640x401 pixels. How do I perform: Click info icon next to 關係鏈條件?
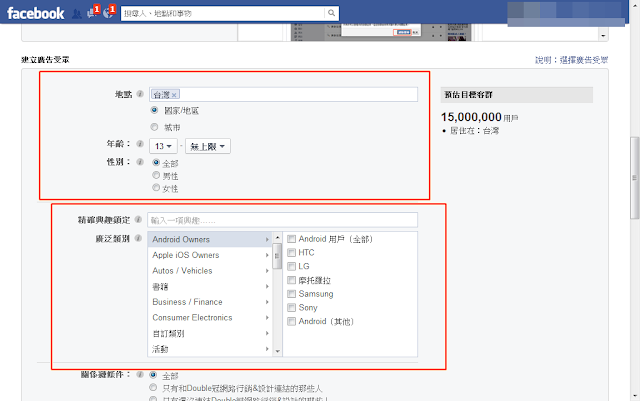(x=140, y=374)
